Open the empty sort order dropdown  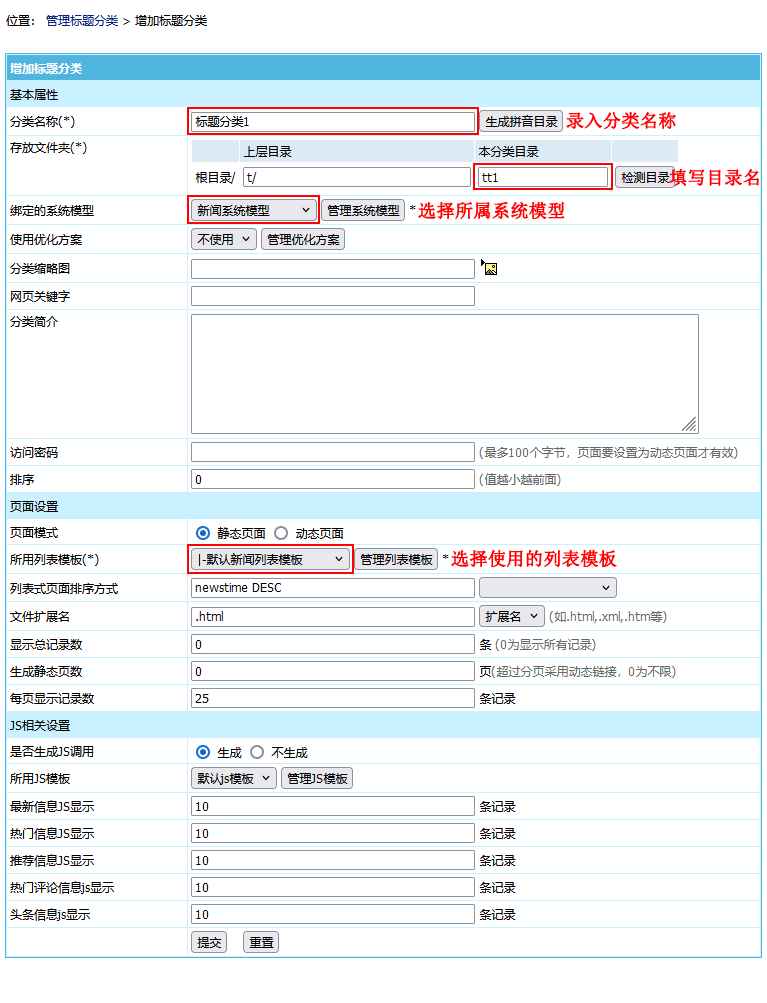[547, 588]
